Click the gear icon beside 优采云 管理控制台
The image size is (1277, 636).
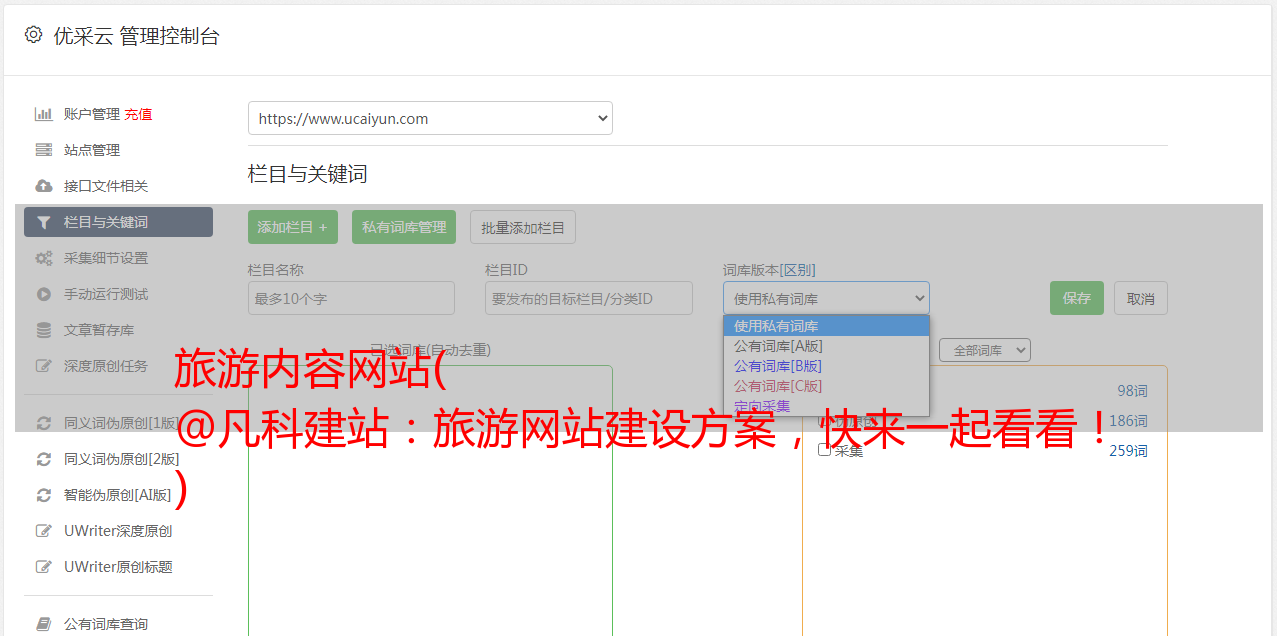33,35
